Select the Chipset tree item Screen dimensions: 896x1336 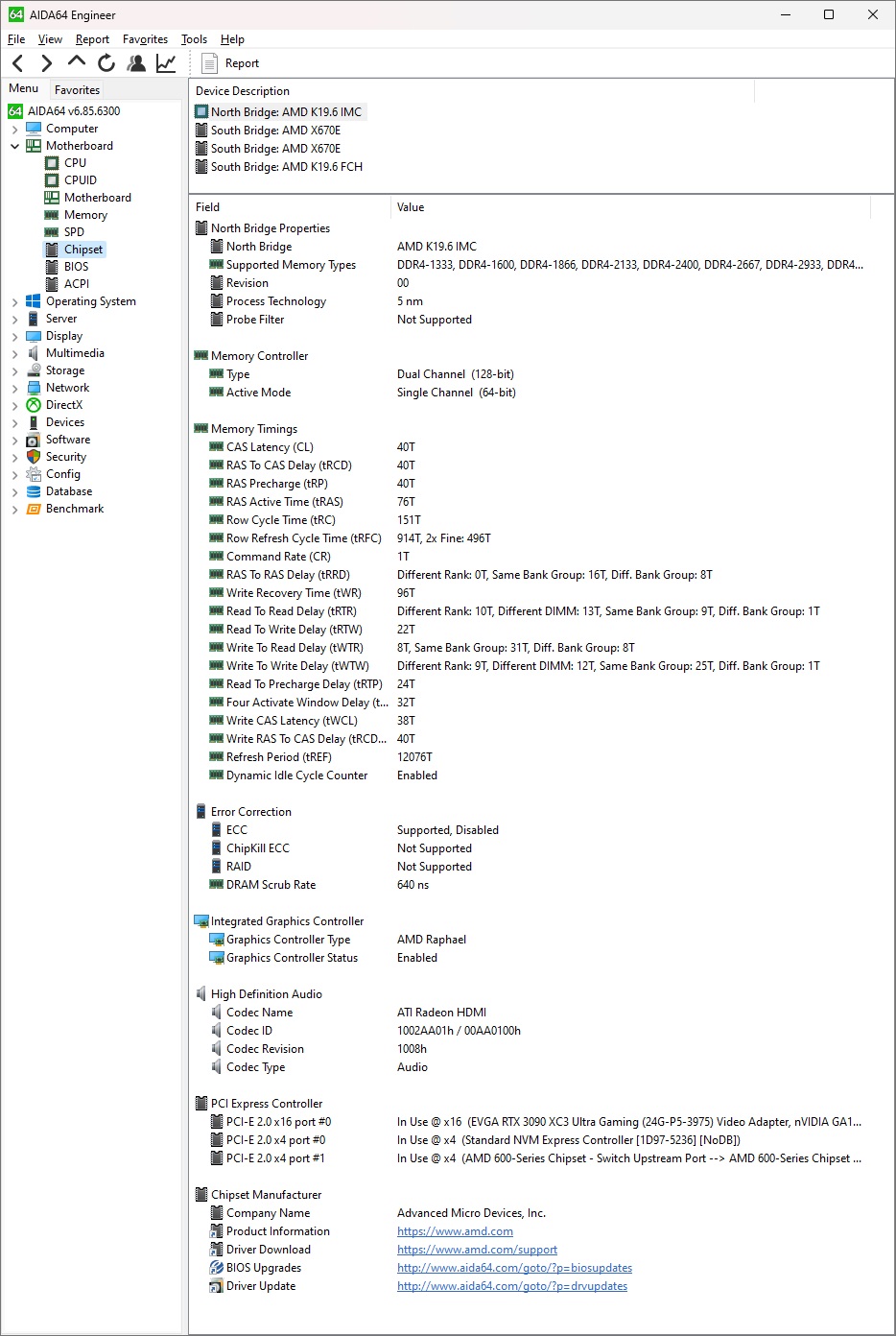click(83, 250)
